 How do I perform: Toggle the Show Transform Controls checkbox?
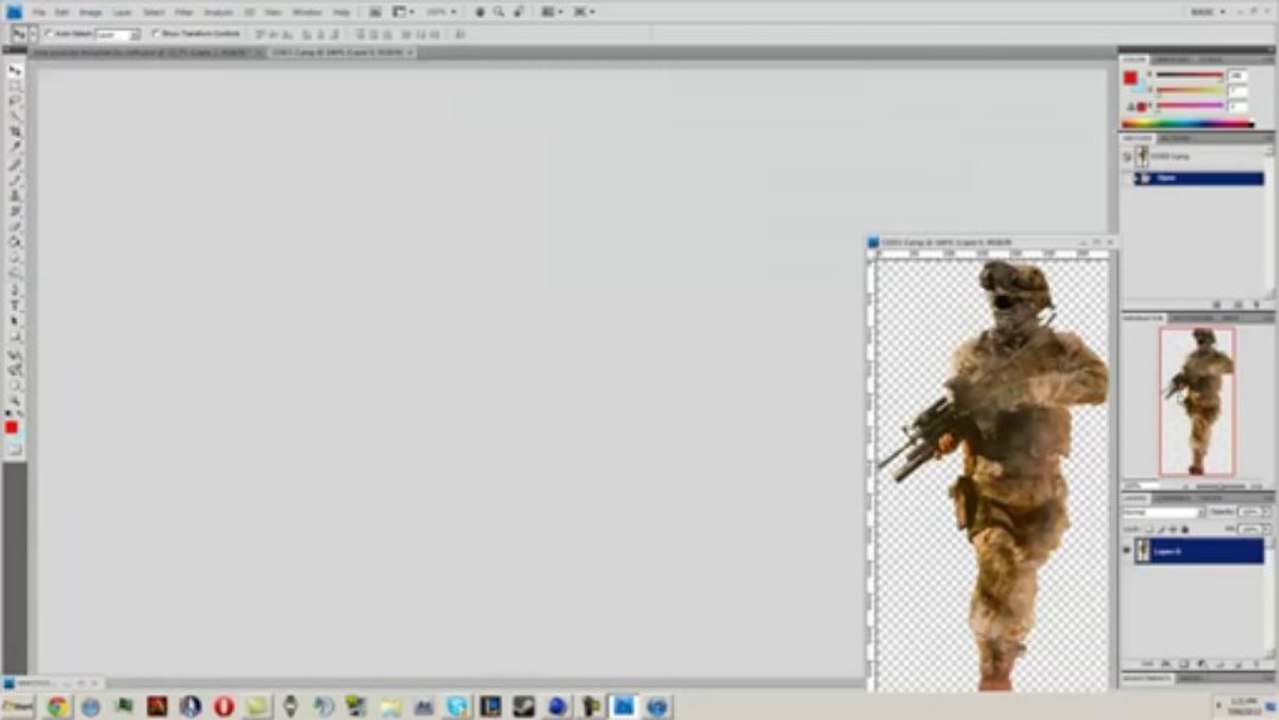tap(156, 34)
